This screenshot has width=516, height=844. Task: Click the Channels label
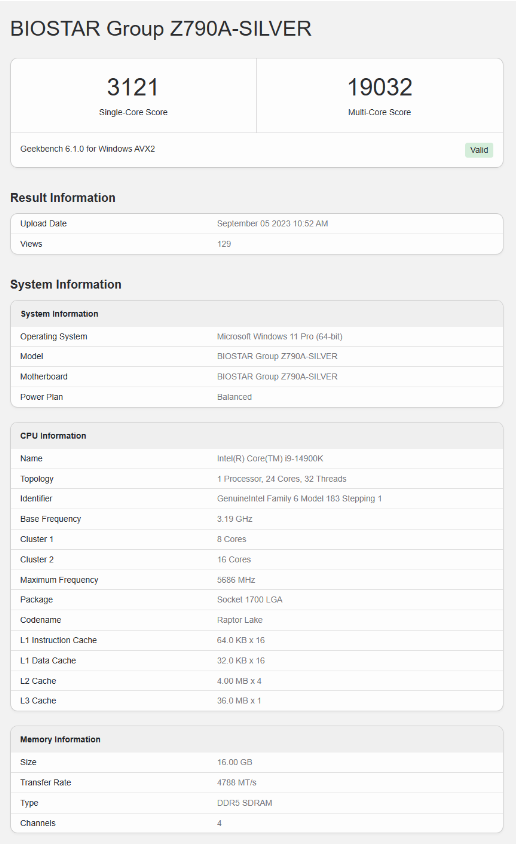38,823
